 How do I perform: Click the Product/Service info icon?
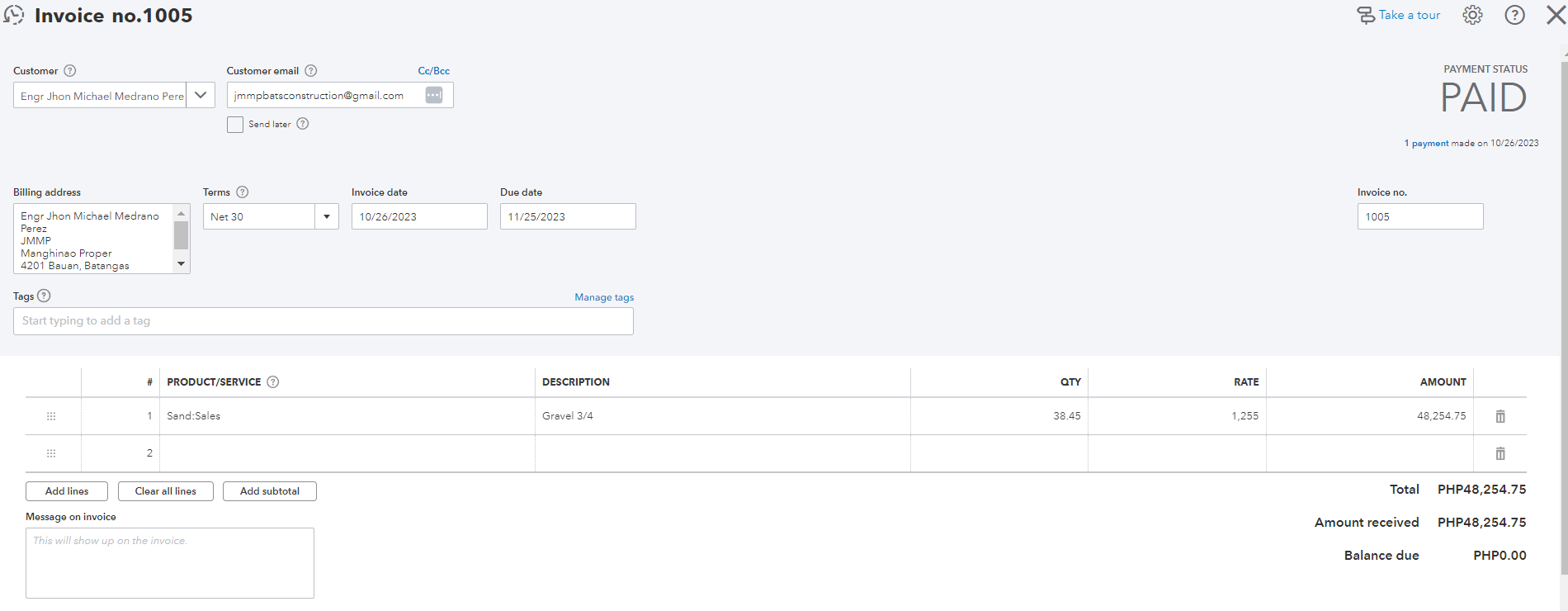point(273,382)
